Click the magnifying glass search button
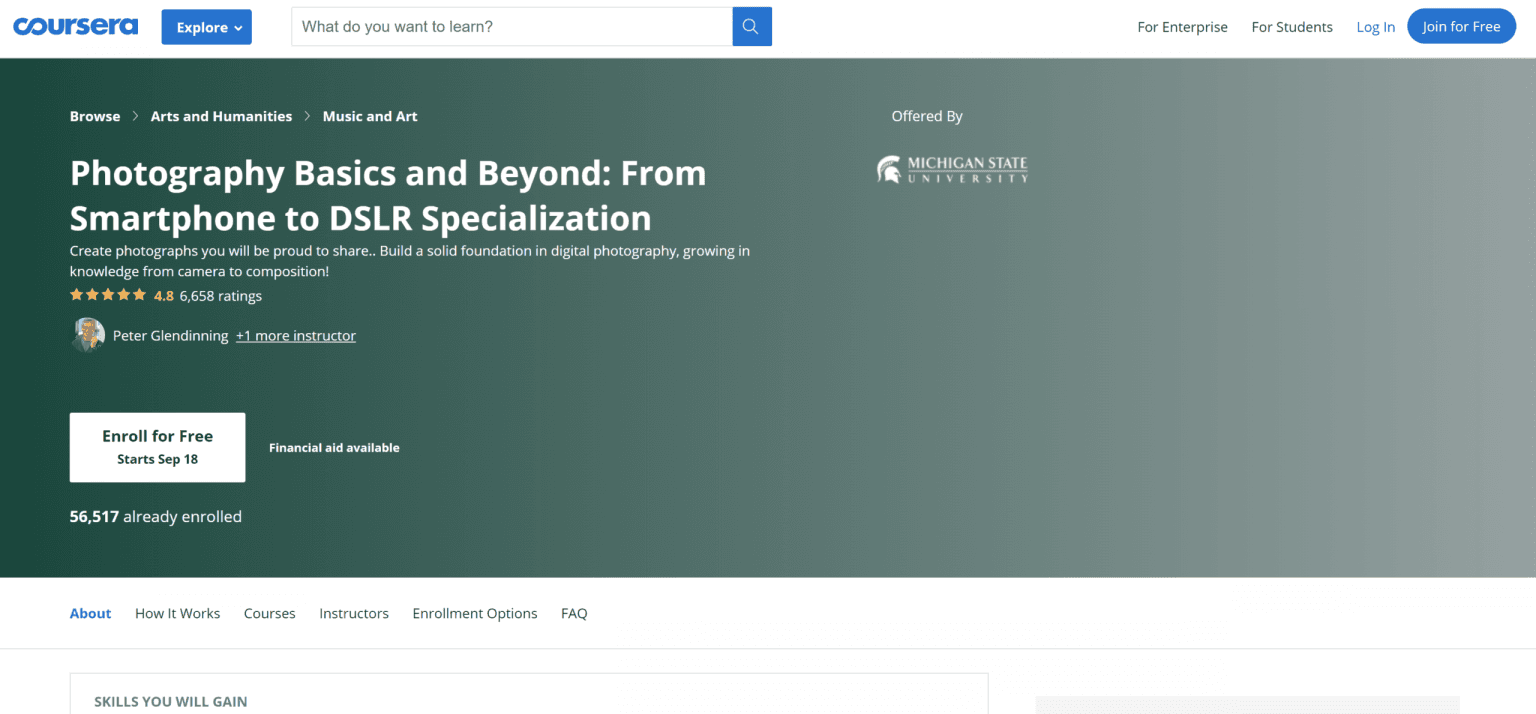This screenshot has height=714, width=1536. (x=752, y=27)
